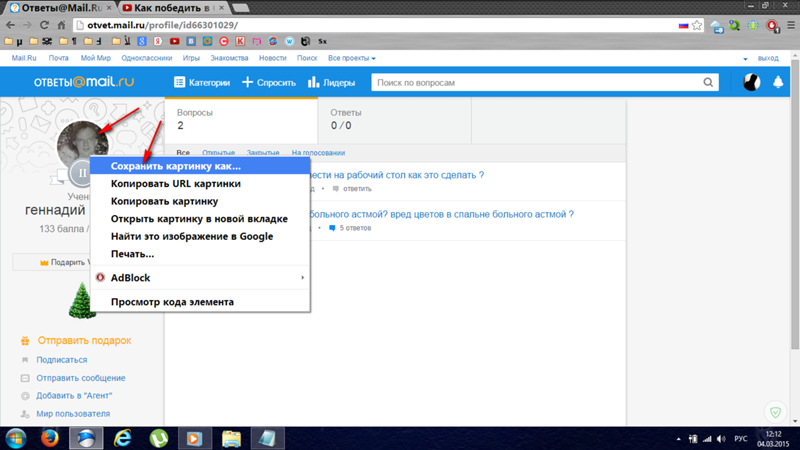This screenshot has height=450, width=800.
Task: Select the Ответы tab
Action: [x=394, y=119]
